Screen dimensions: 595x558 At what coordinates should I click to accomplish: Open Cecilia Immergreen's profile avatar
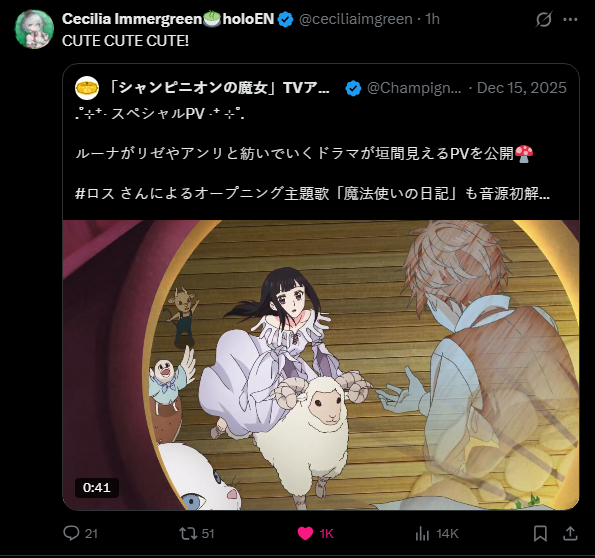point(34,29)
